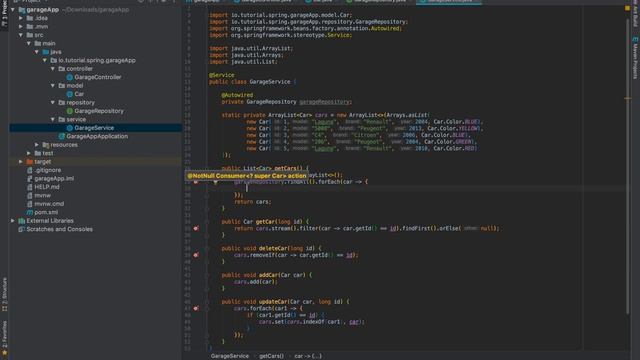Click the Car class icon in model
Viewport: 640px width, 360px height.
(x=70, y=94)
